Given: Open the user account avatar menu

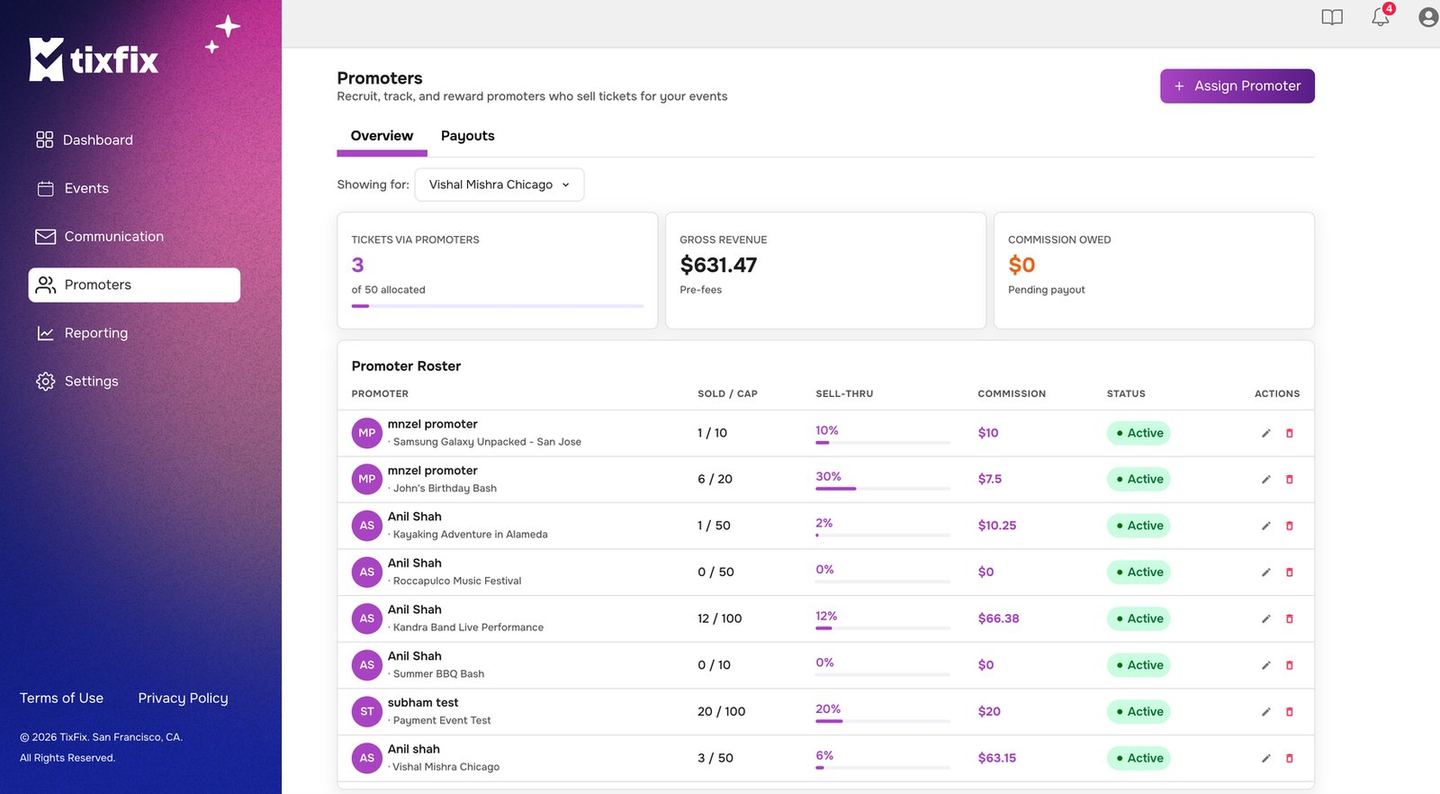Looking at the screenshot, I should click(1429, 17).
